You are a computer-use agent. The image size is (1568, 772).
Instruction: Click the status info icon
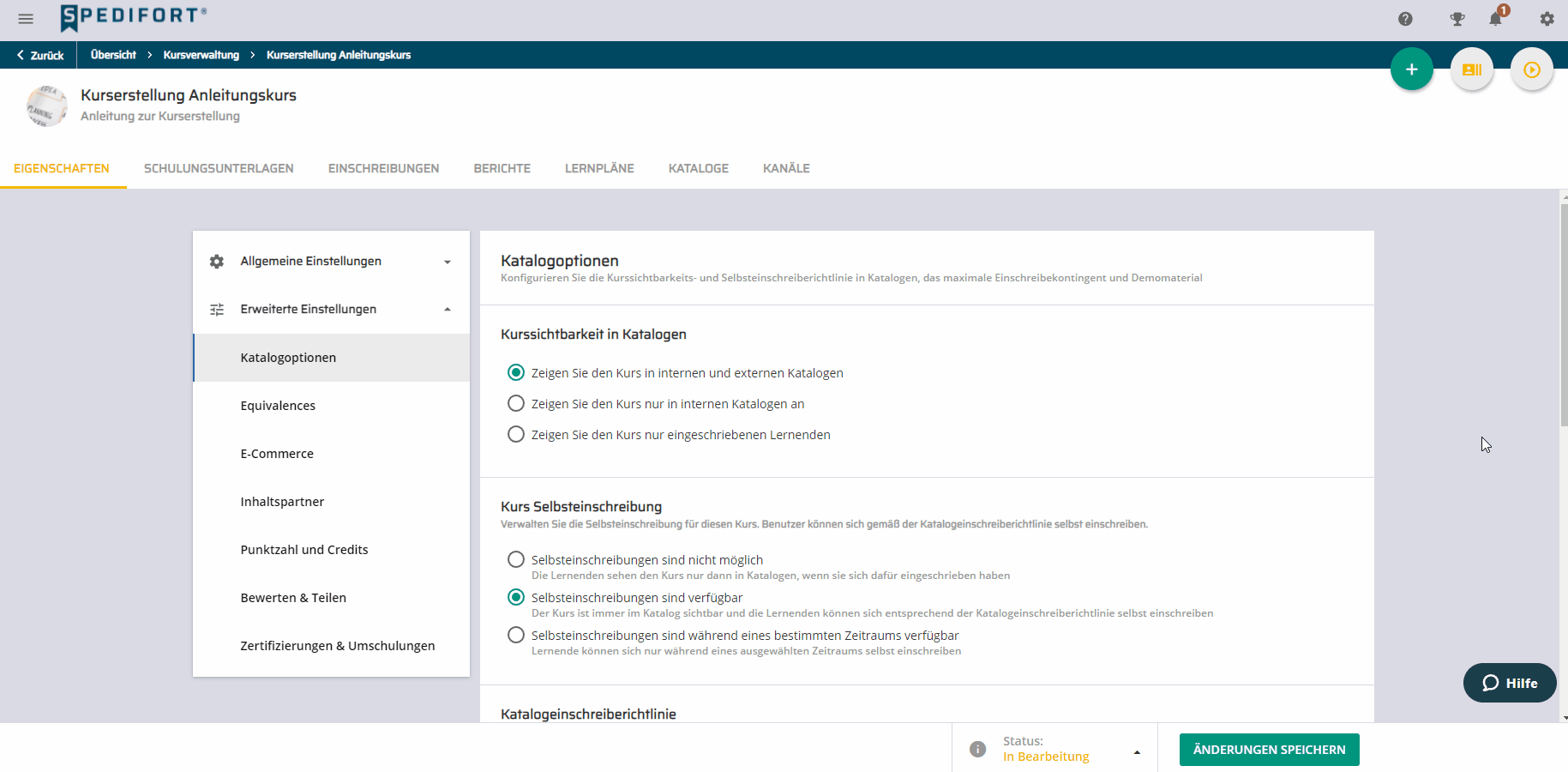pyautogui.click(x=977, y=749)
